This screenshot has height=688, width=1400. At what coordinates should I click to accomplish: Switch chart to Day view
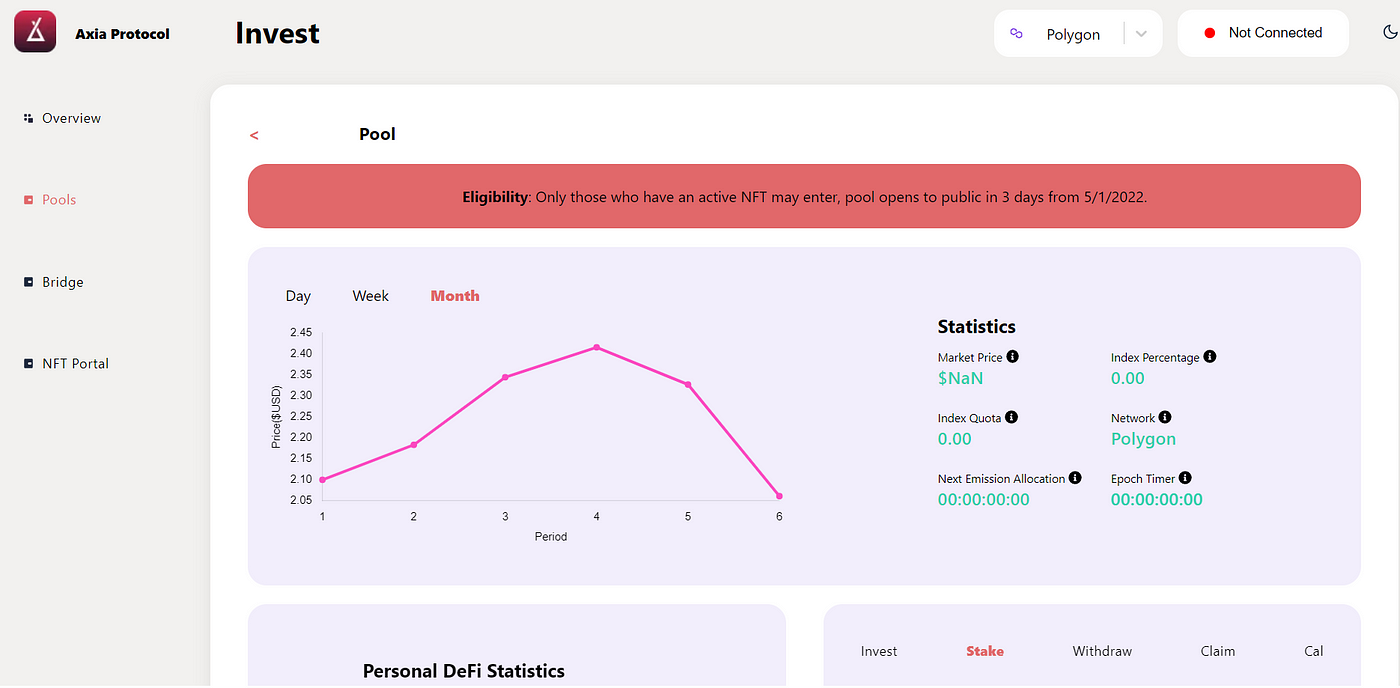pyautogui.click(x=298, y=296)
